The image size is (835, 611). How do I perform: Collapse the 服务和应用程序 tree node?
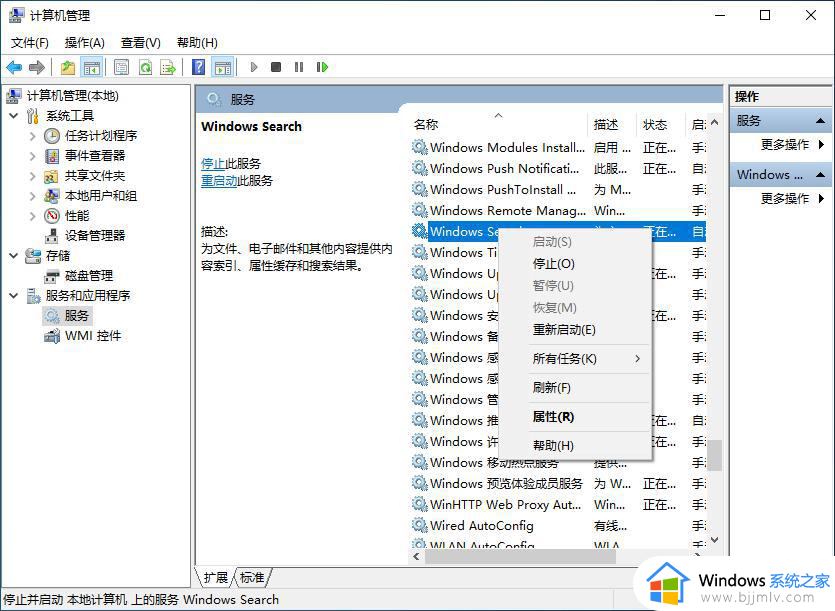point(14,296)
